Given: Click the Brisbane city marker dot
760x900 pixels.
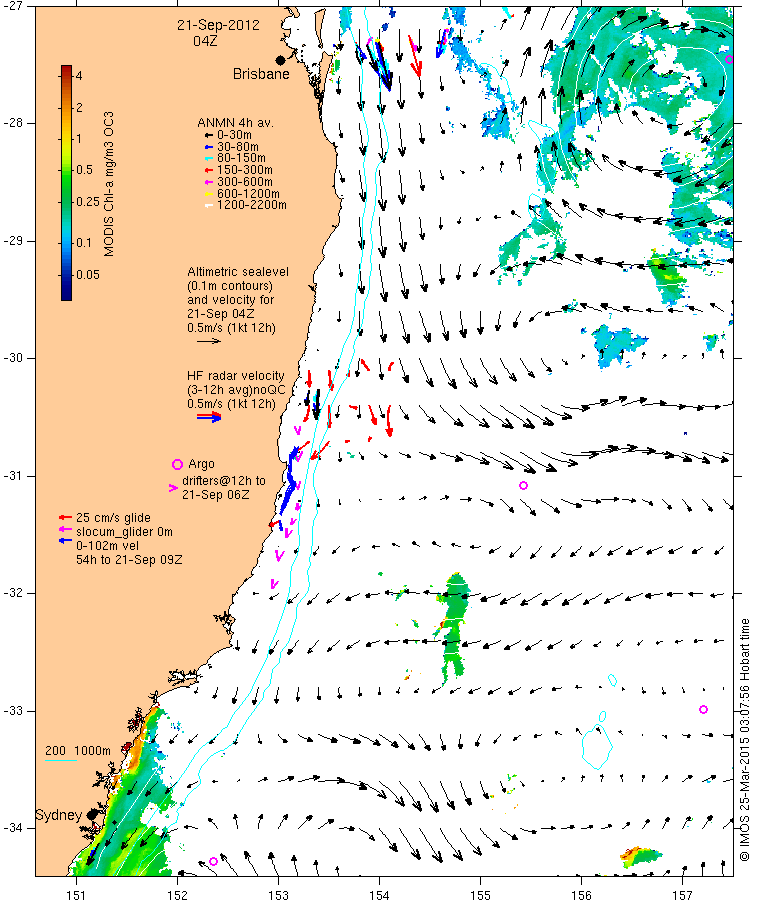Looking at the screenshot, I should 280,60.
